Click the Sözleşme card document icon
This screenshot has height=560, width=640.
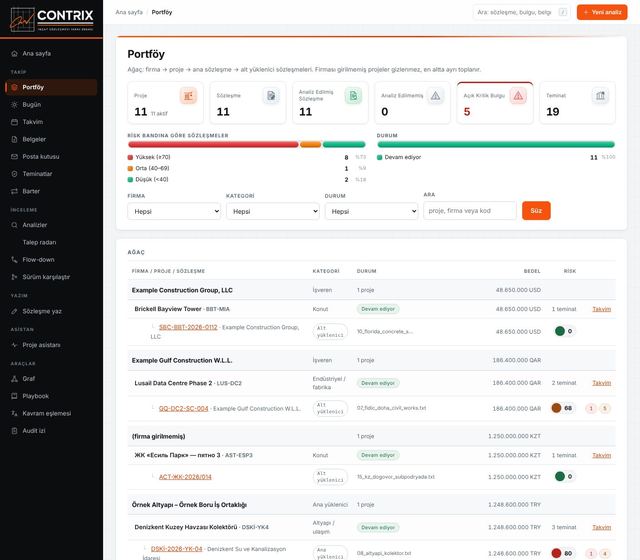point(271,96)
